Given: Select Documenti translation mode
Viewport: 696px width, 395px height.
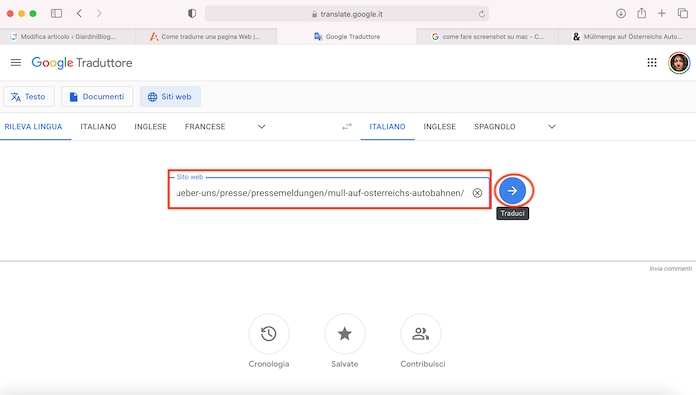Looking at the screenshot, I should point(97,96).
